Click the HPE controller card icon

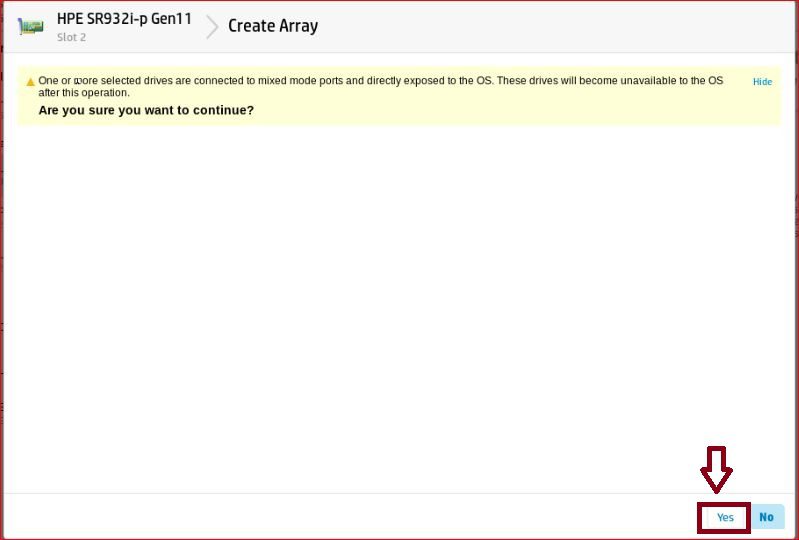point(31,27)
